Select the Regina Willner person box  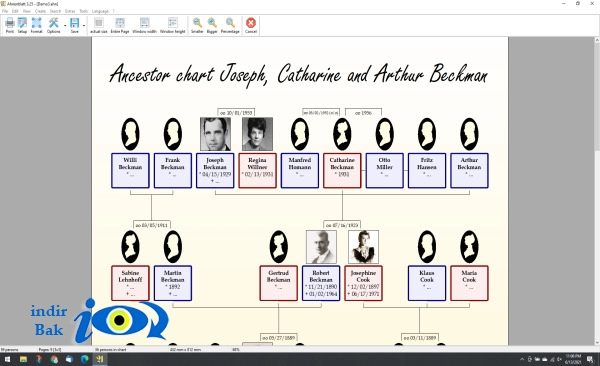pos(258,171)
